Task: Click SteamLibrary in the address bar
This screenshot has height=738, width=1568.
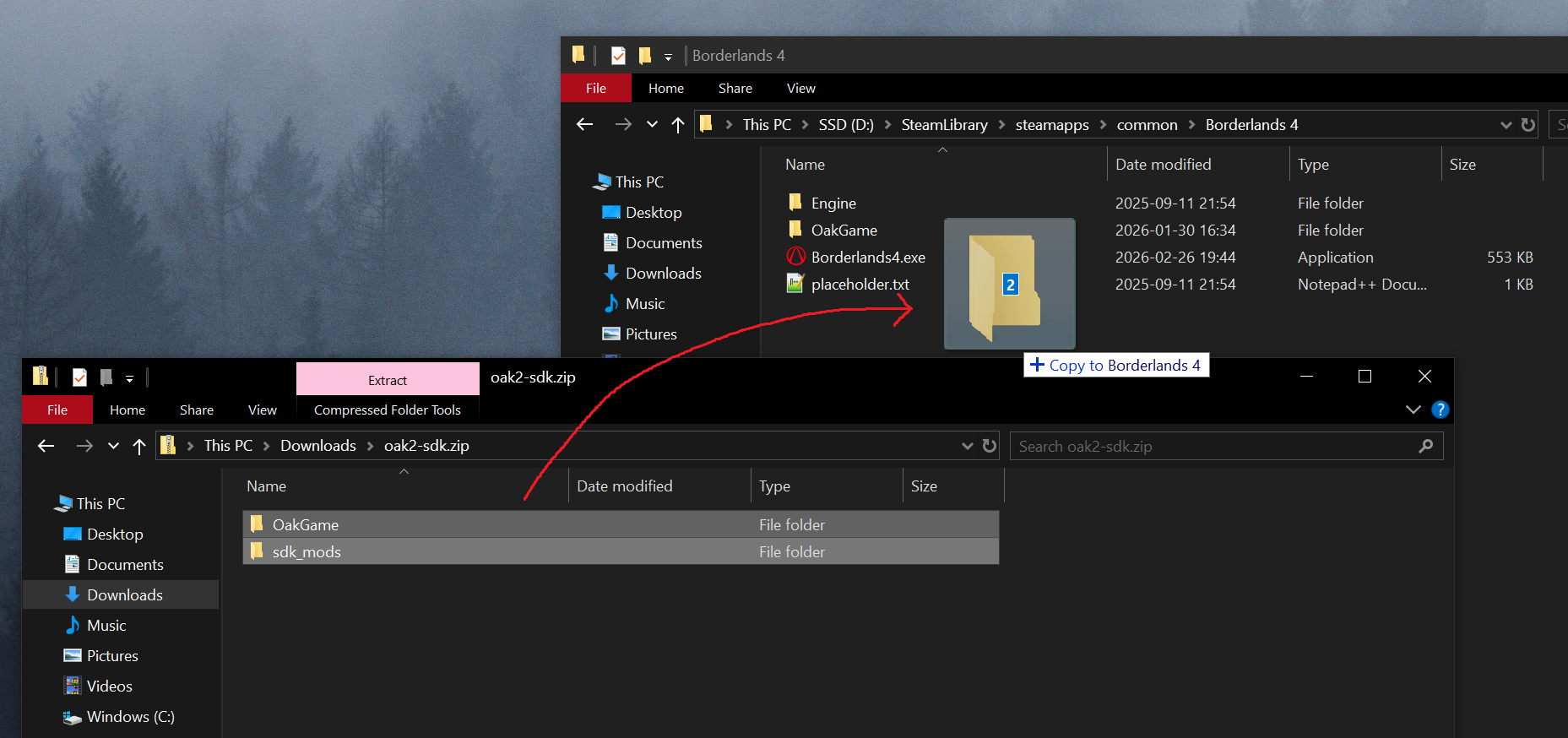Action: point(944,125)
